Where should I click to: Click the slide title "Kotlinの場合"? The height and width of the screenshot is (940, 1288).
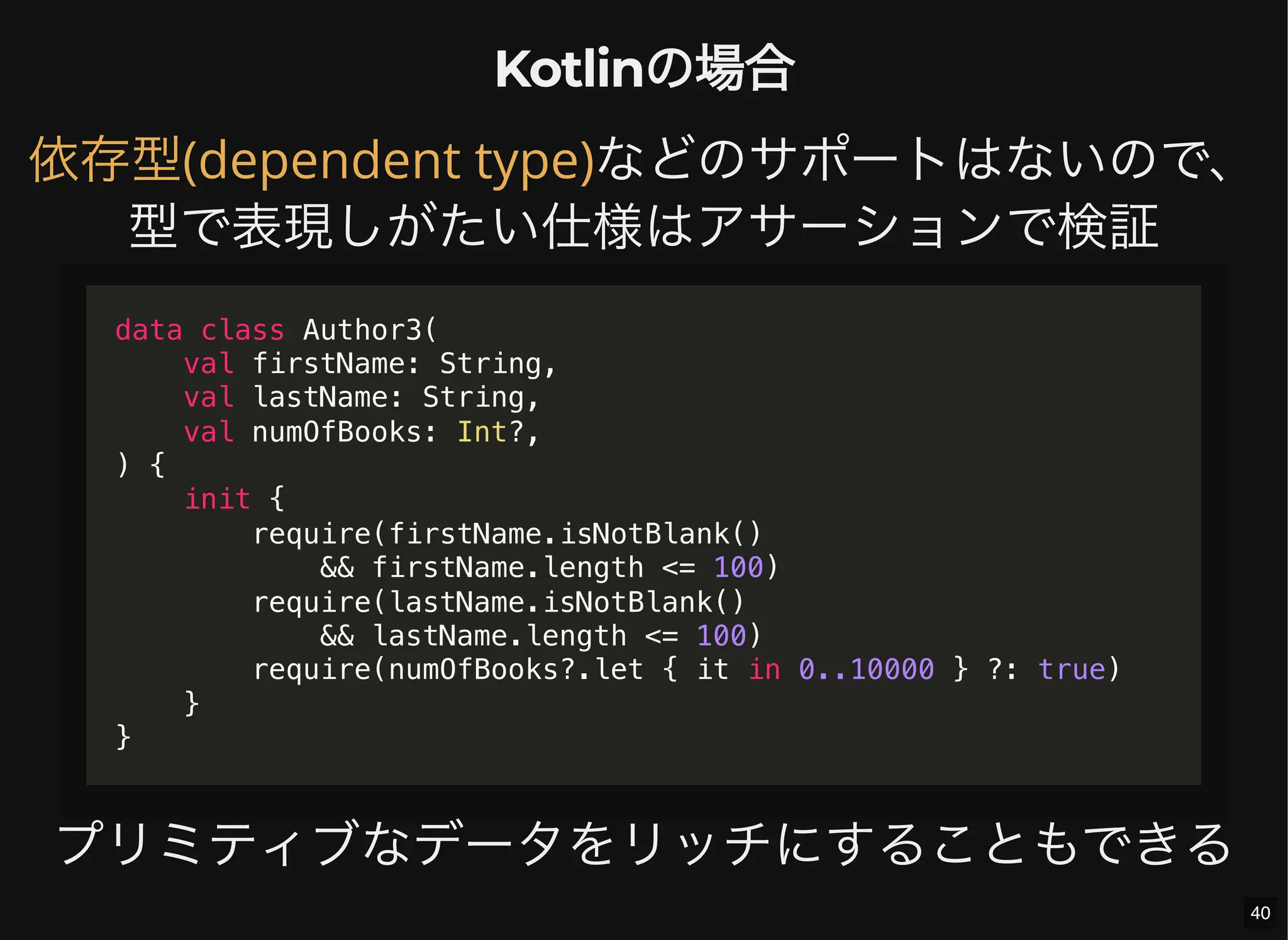[645, 68]
